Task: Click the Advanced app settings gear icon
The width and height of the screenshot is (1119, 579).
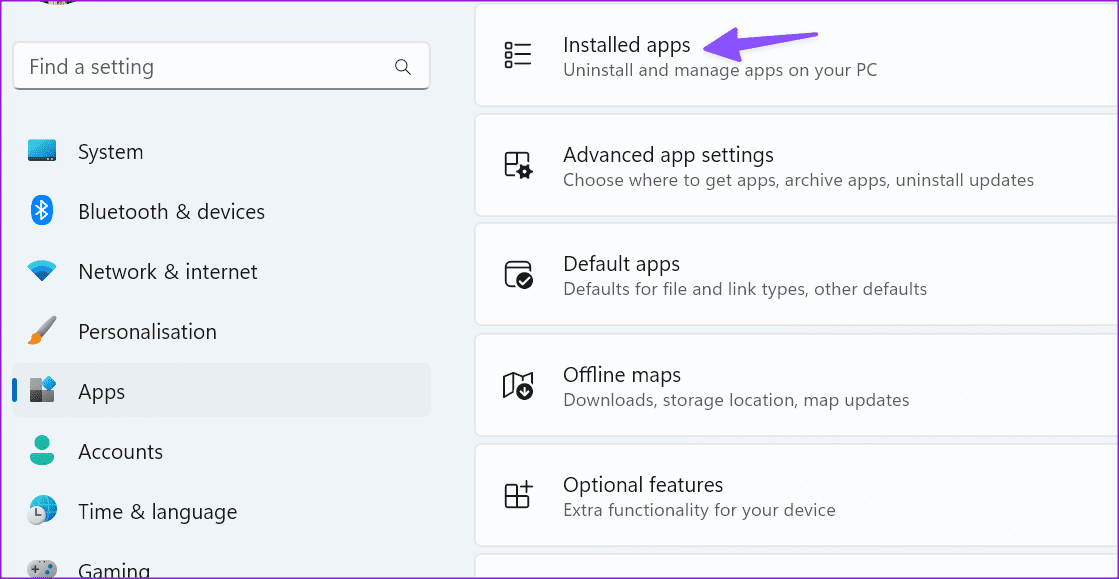Action: [x=518, y=166]
